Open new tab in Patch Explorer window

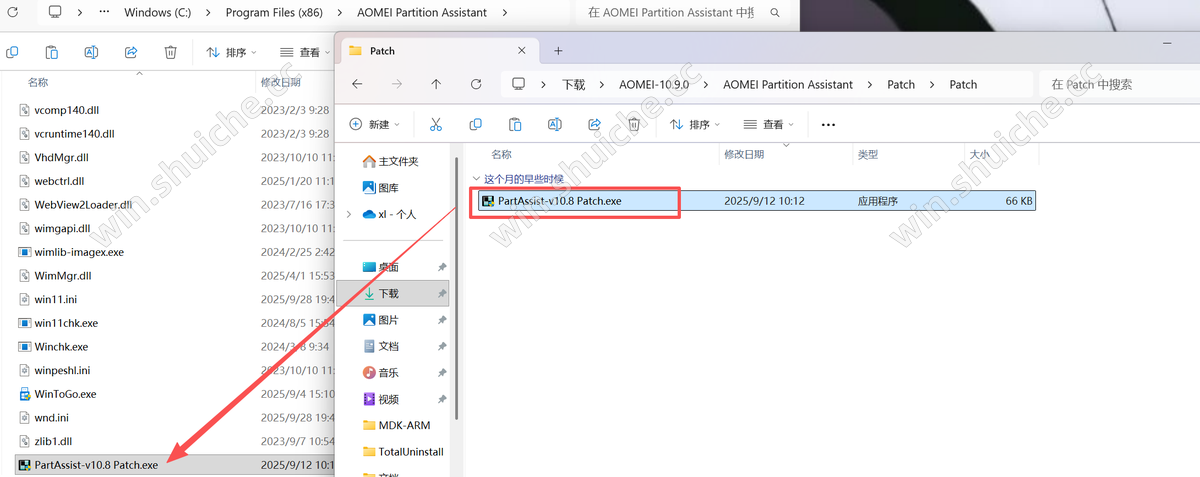pyautogui.click(x=558, y=51)
